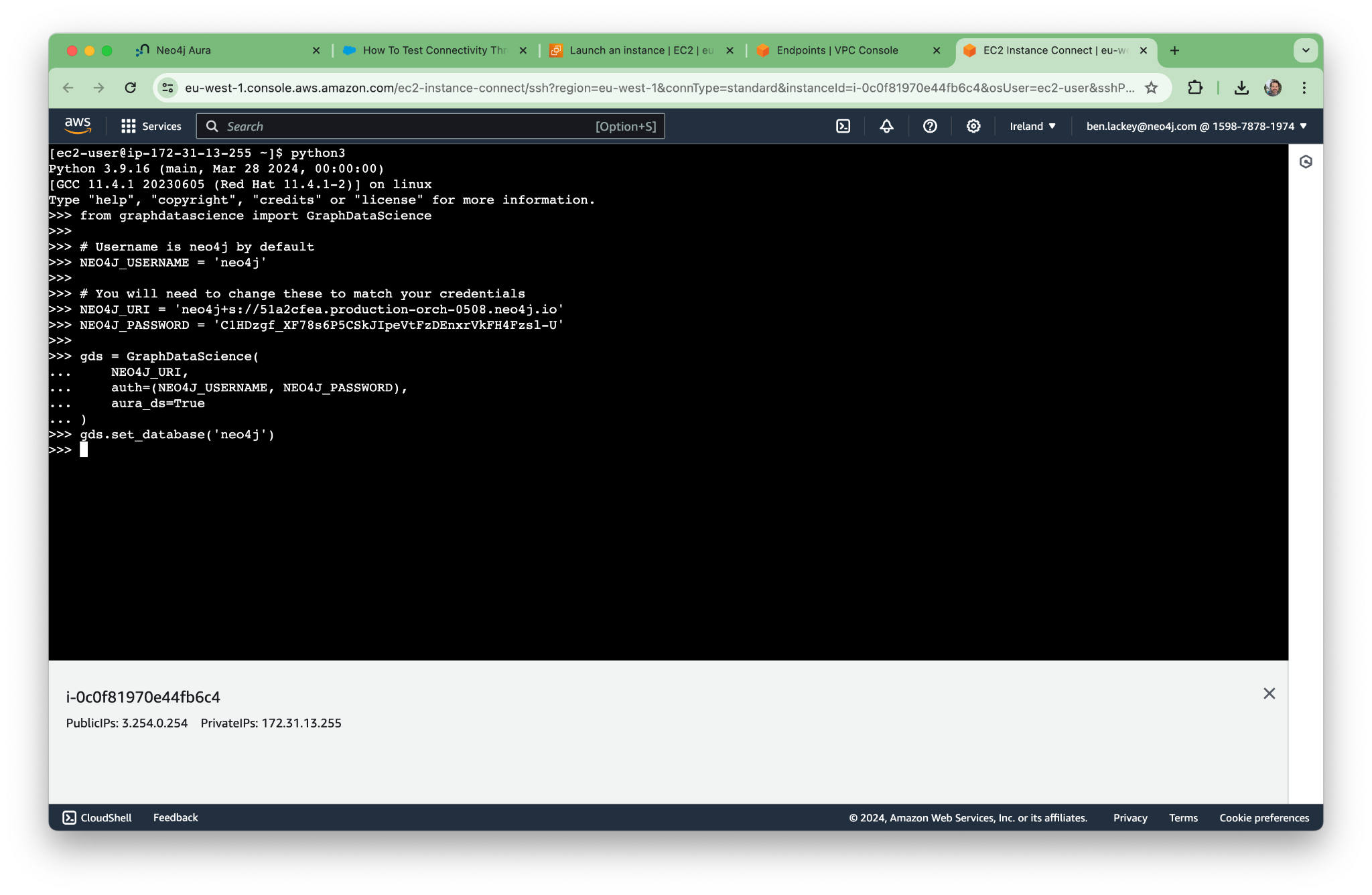
Task: Close the instance details panel
Action: click(x=1269, y=693)
